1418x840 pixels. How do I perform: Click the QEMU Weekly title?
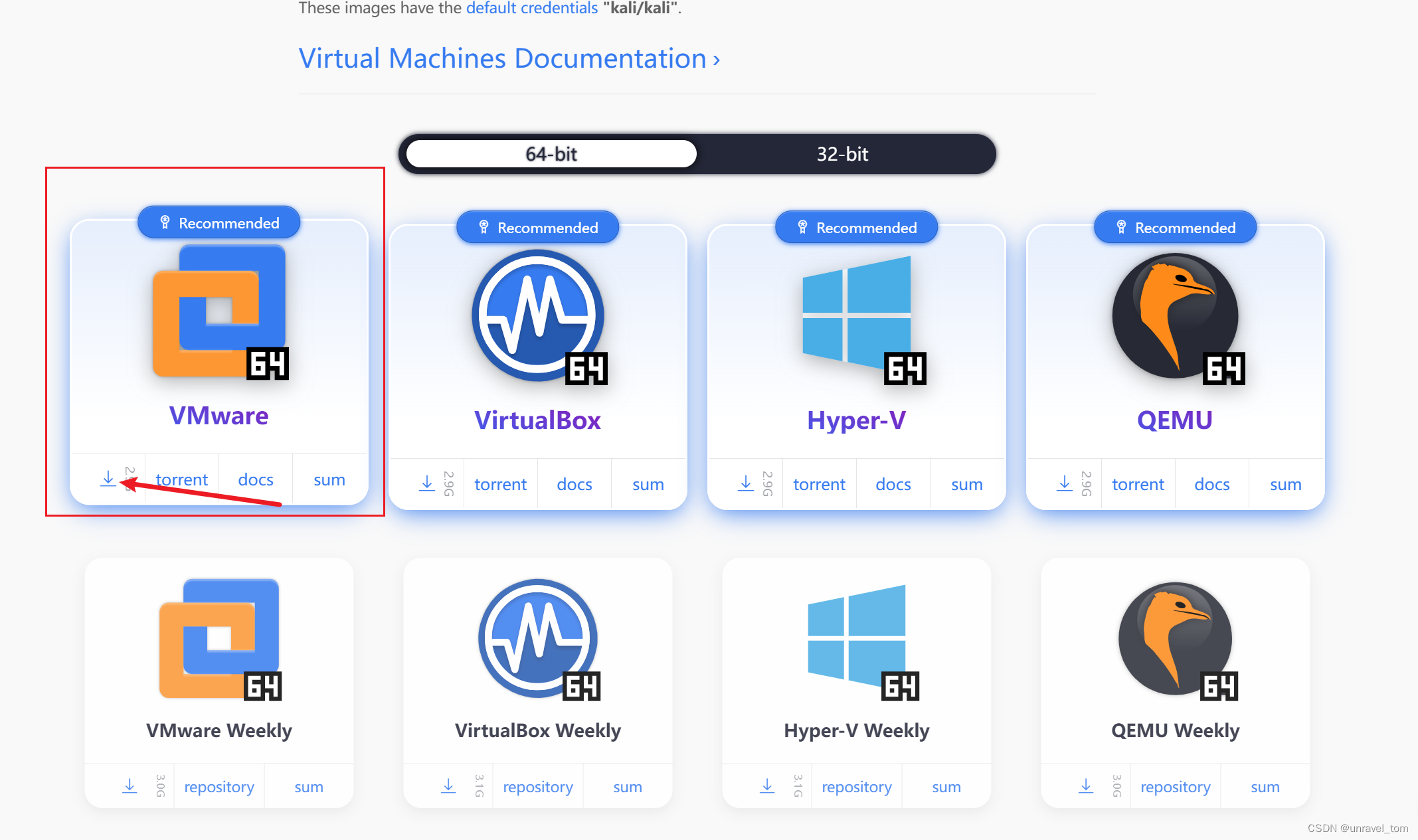pos(1176,730)
